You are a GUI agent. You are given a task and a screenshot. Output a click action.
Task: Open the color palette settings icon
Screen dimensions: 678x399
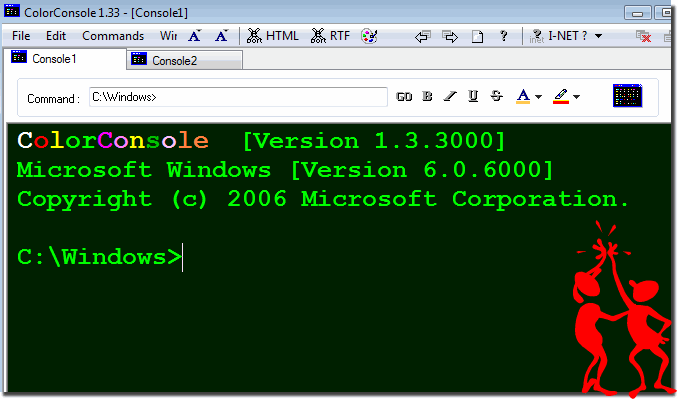coord(369,36)
